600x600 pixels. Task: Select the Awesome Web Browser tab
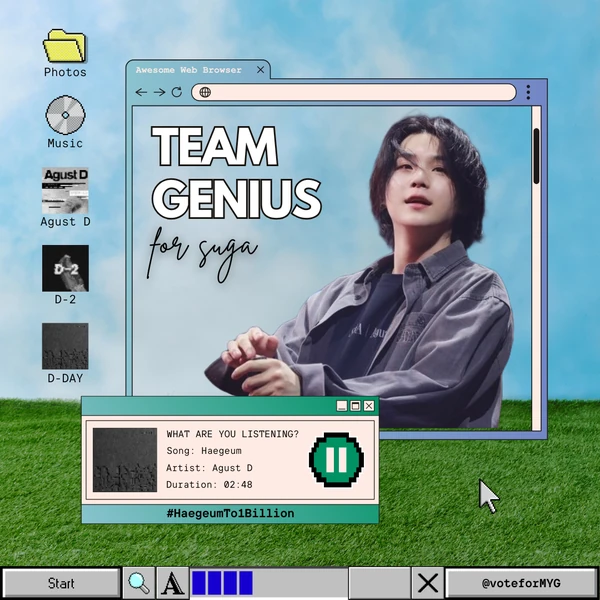coord(190,70)
